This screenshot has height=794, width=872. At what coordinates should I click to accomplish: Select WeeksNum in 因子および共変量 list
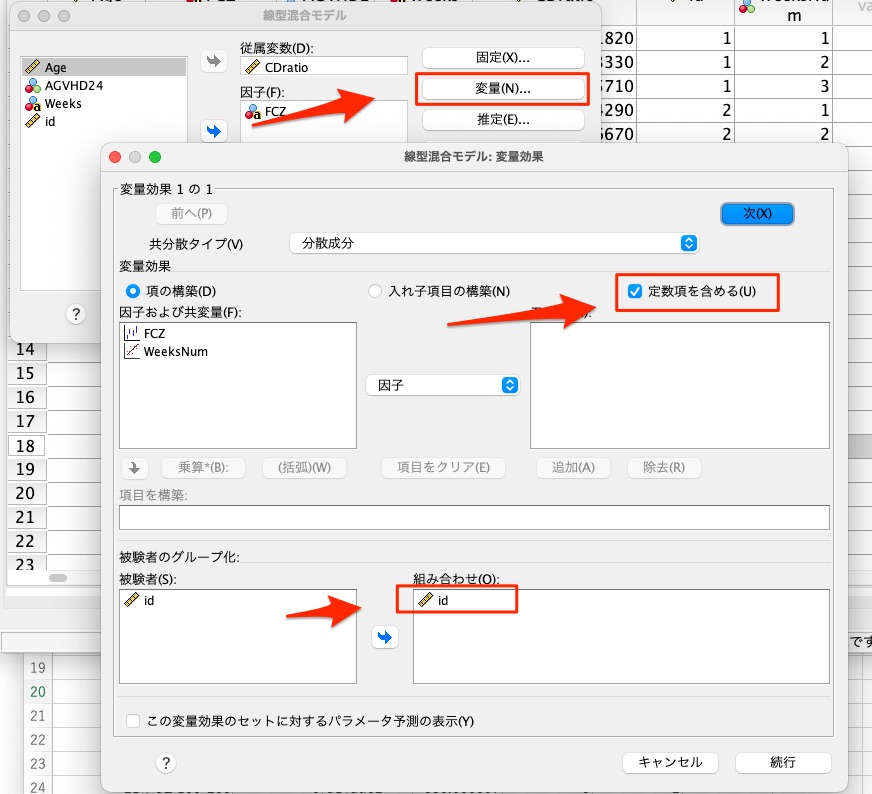point(175,352)
